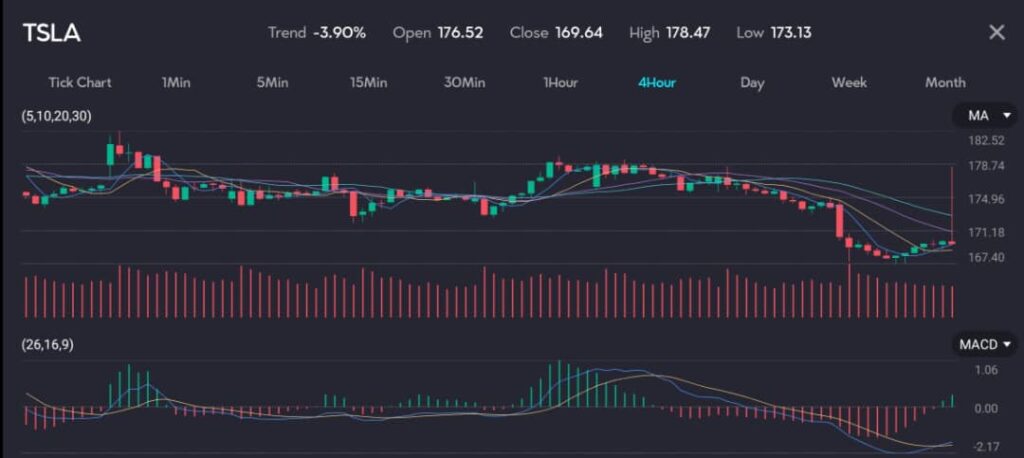
Task: View the Month timeframe chart
Action: click(945, 82)
